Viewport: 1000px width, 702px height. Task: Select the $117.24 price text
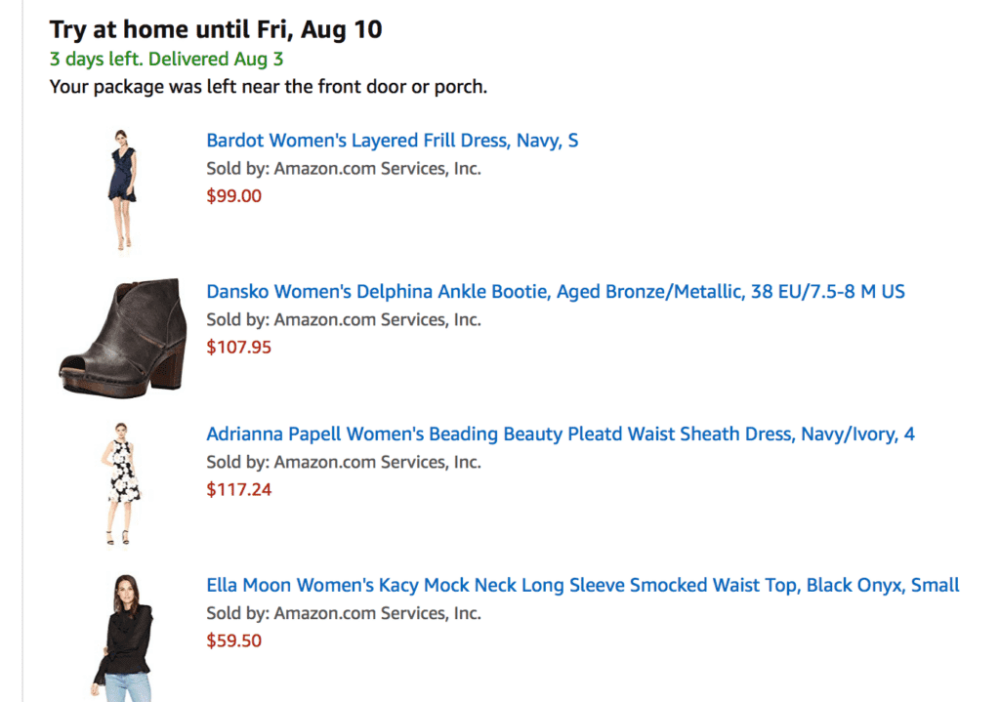pyautogui.click(x=239, y=491)
